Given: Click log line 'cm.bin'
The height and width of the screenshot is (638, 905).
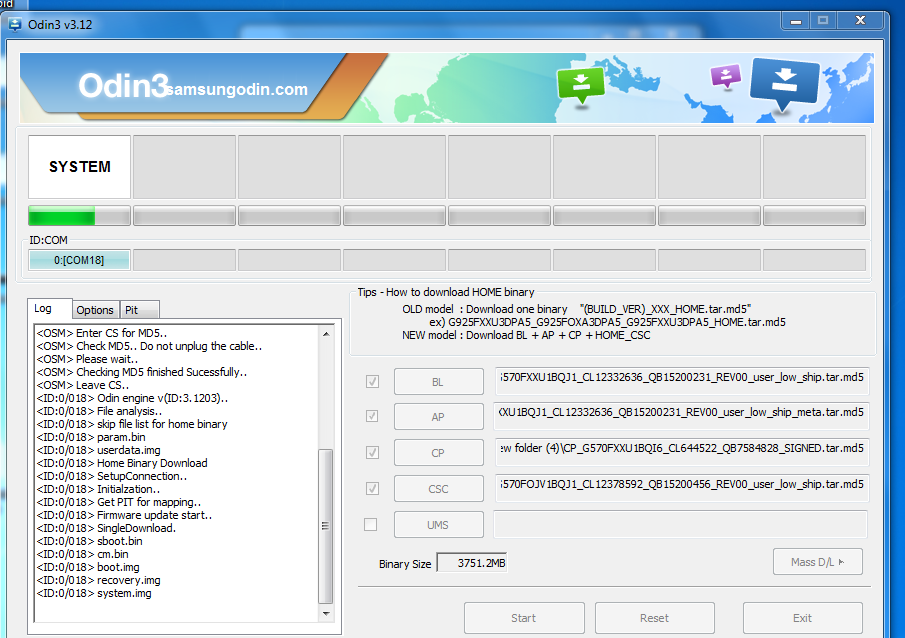Looking at the screenshot, I should 83,554.
